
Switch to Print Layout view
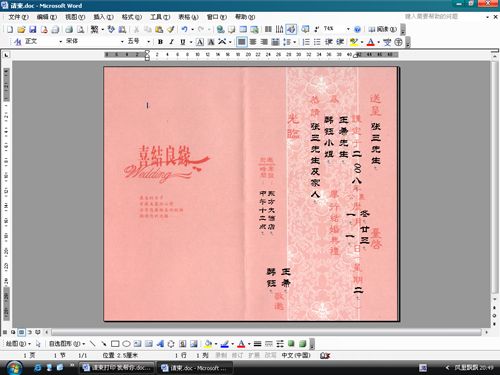[x=21, y=332]
